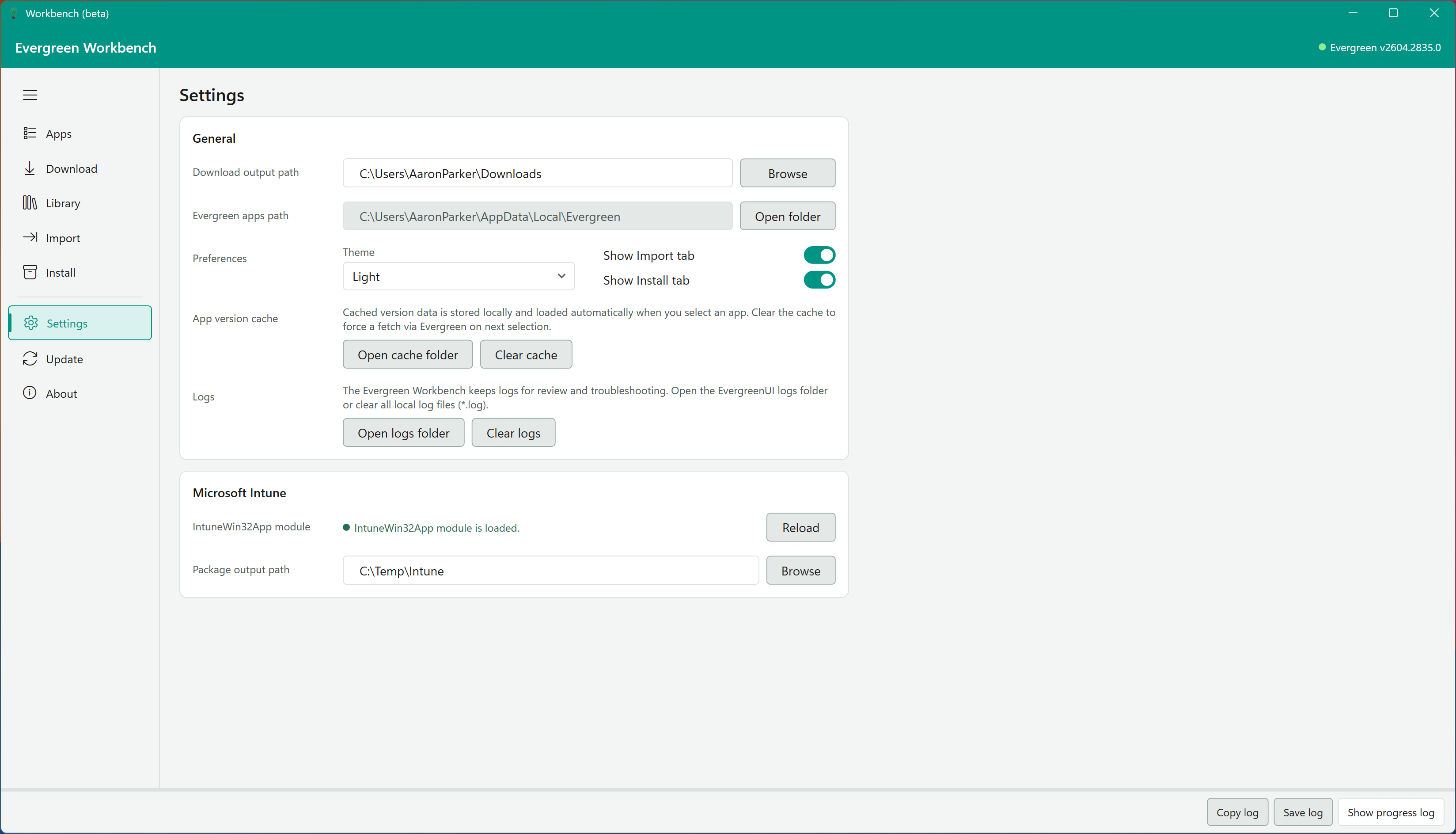Click the Package output path field
The image size is (1456, 834).
[550, 571]
